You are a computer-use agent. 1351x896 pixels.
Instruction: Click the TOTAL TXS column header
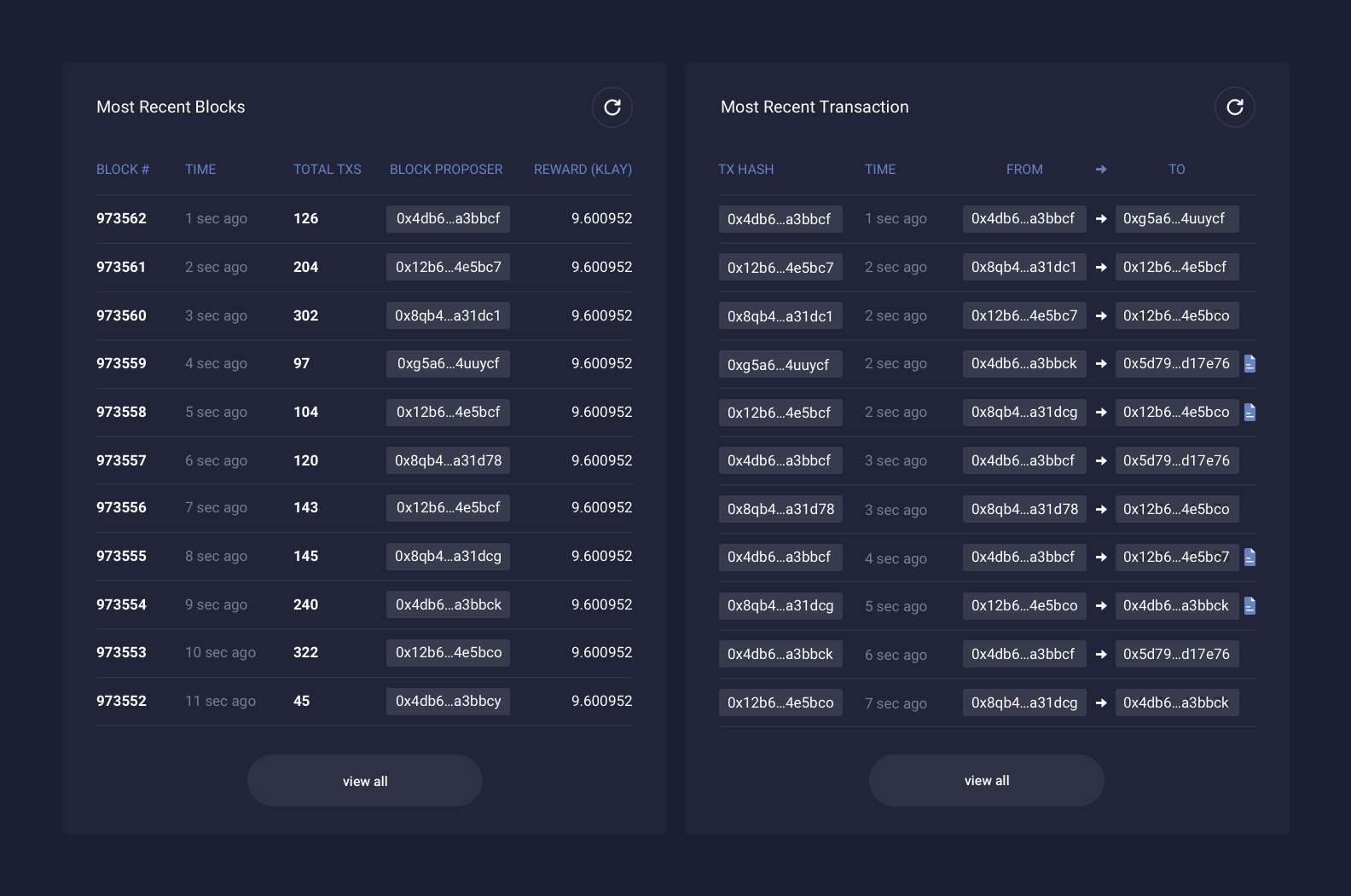327,170
